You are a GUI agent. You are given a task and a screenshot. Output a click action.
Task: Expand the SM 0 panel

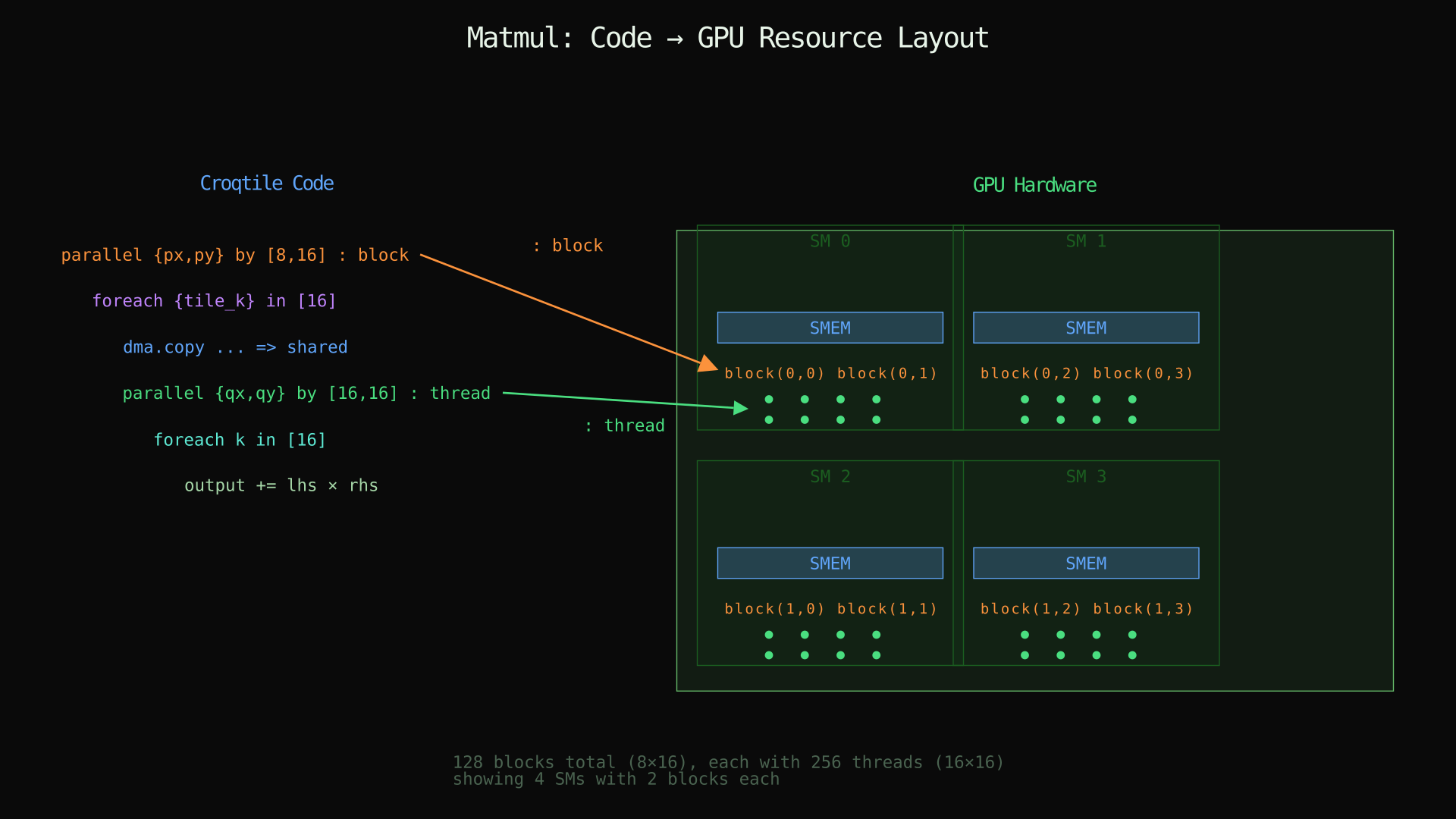pos(829,241)
